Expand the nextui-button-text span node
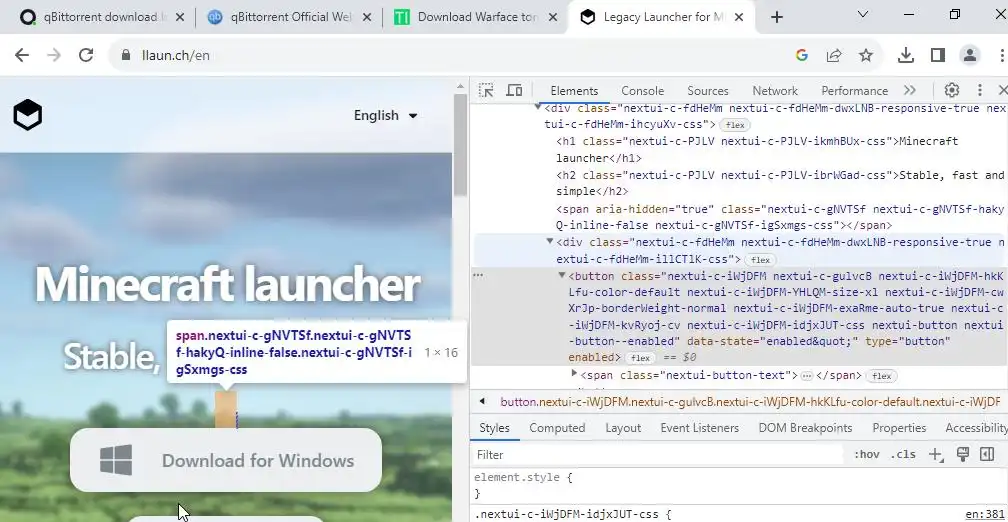Screen dimensions: 1008x522 (x=574, y=374)
